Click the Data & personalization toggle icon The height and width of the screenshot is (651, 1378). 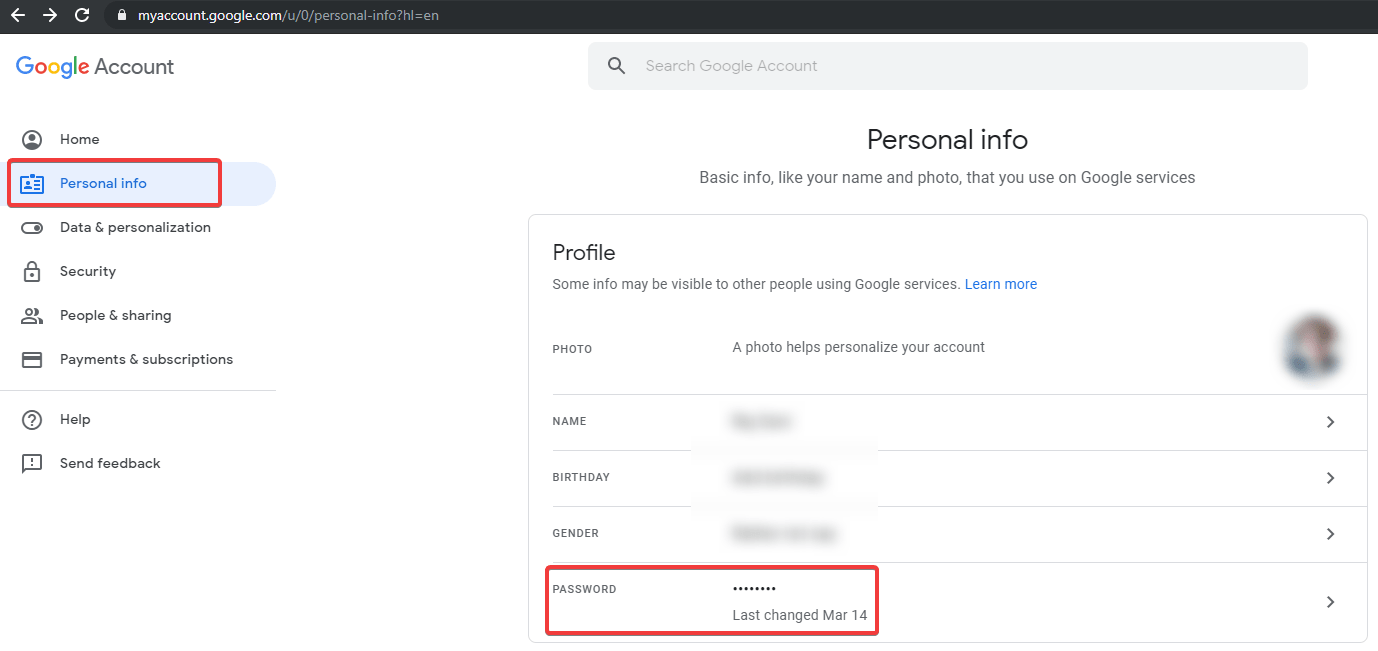(x=32, y=228)
